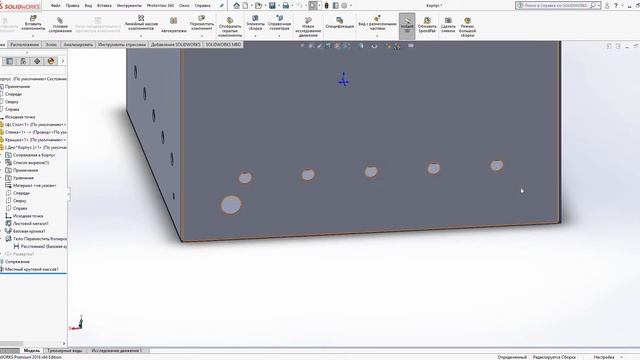
Task: Save the document with floppy icon
Action: (272, 5)
